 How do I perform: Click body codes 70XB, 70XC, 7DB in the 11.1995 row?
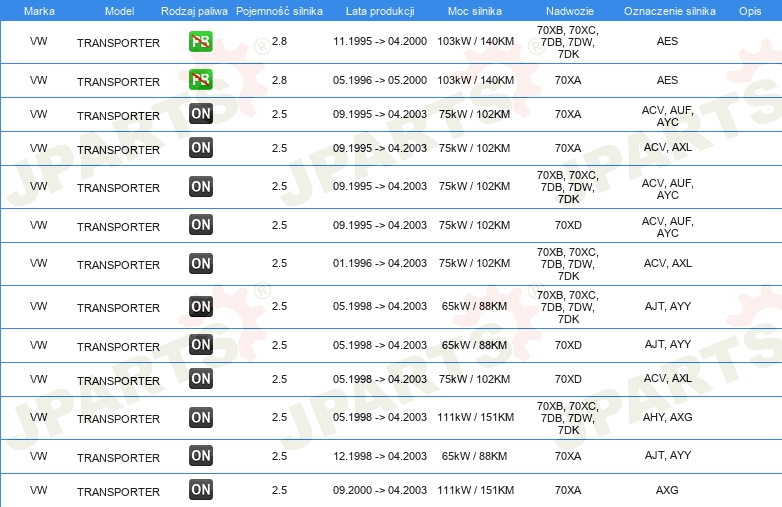(x=568, y=42)
